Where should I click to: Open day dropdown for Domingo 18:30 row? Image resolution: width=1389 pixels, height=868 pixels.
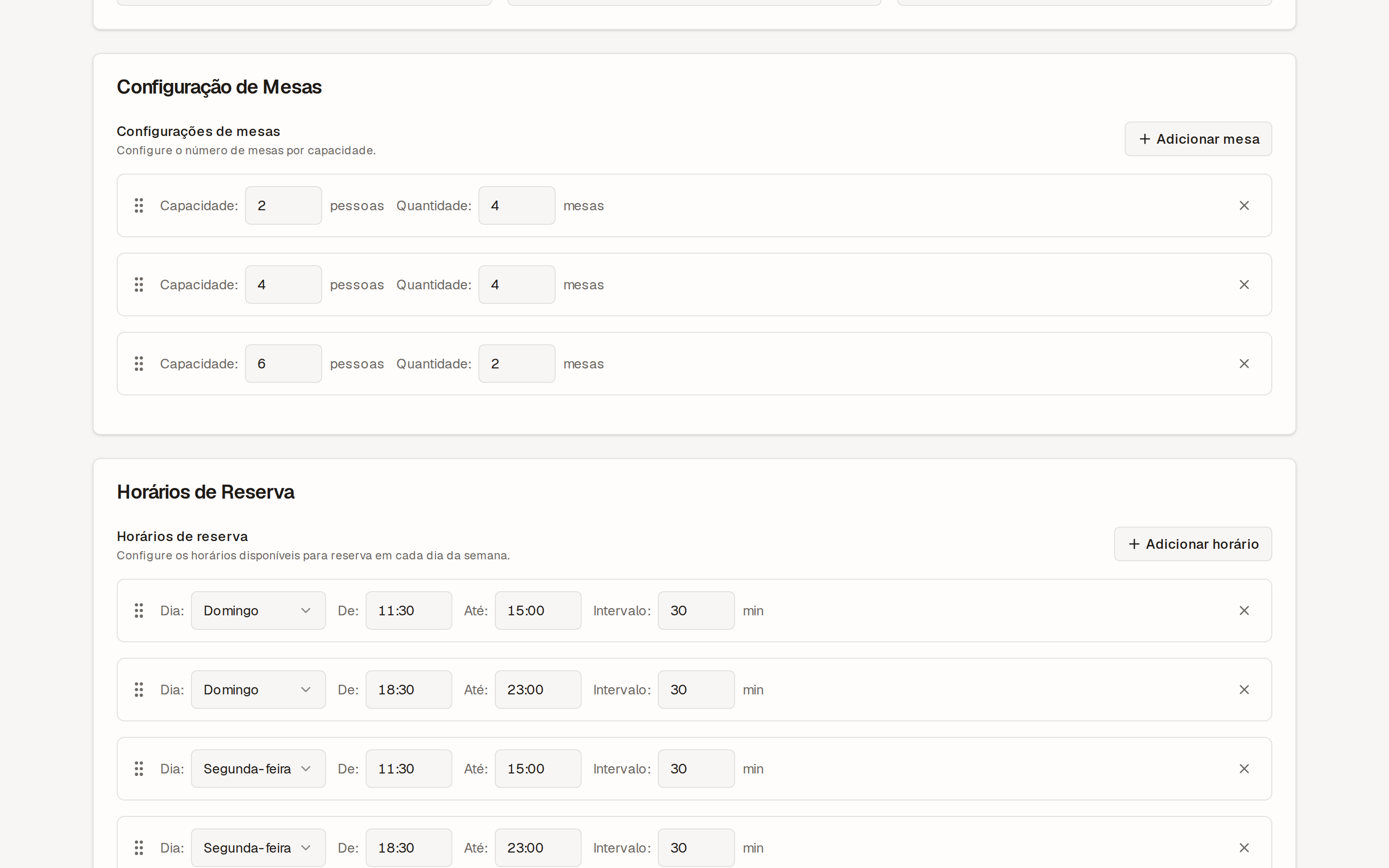(259, 690)
